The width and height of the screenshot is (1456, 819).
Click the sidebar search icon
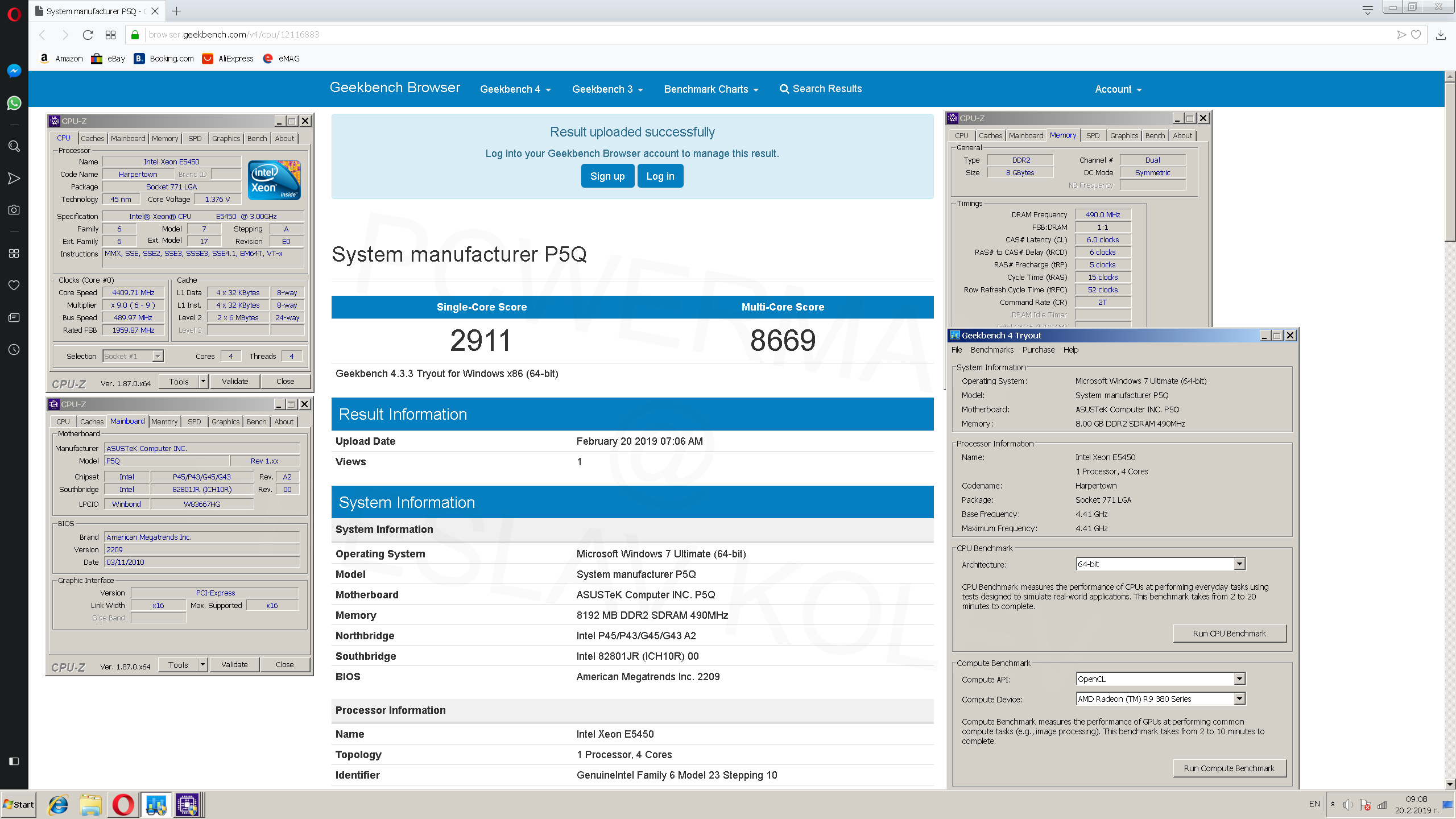click(x=14, y=146)
